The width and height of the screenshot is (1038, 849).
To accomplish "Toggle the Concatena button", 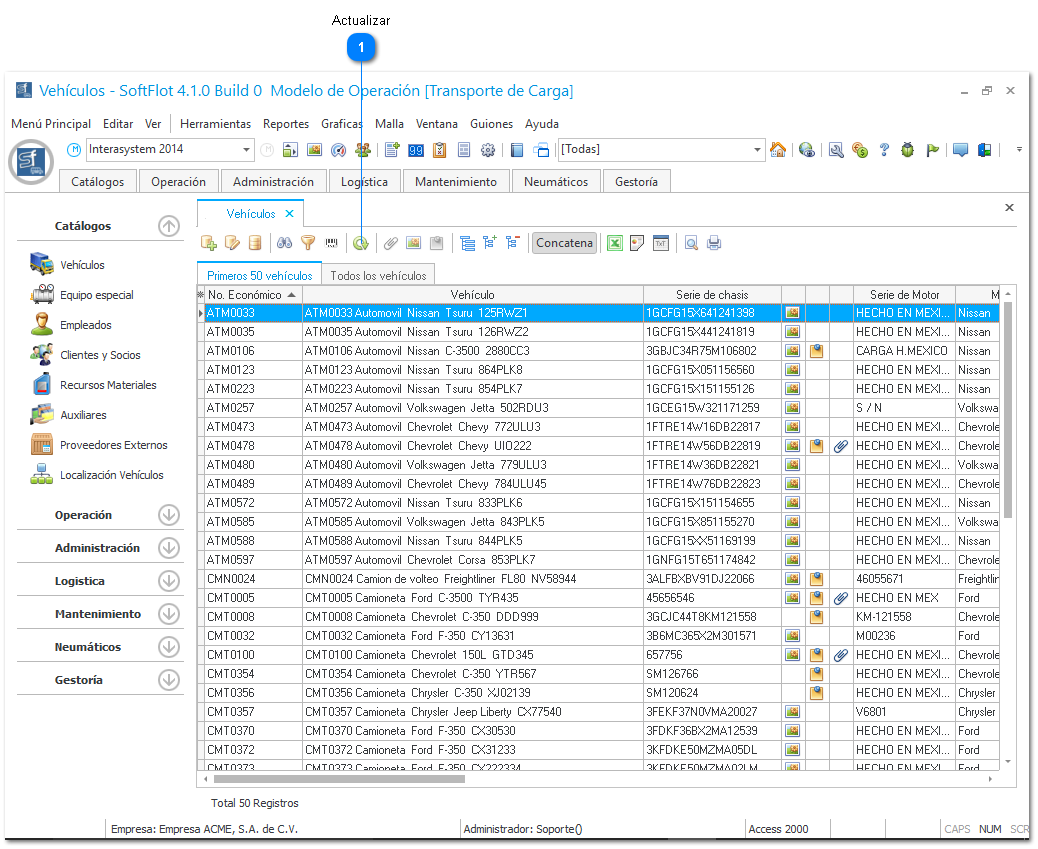I will coord(564,243).
